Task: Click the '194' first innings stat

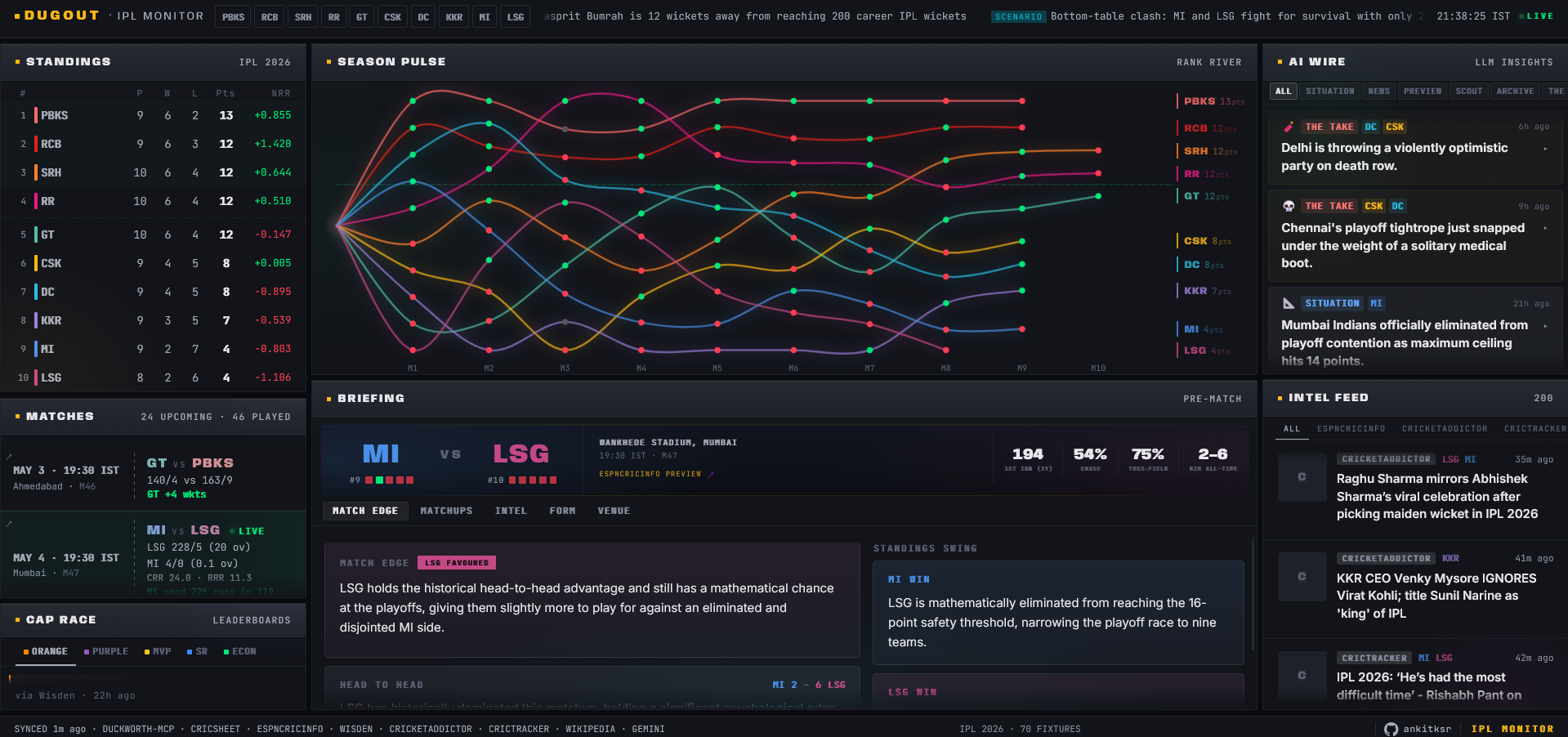Action: [x=1028, y=458]
